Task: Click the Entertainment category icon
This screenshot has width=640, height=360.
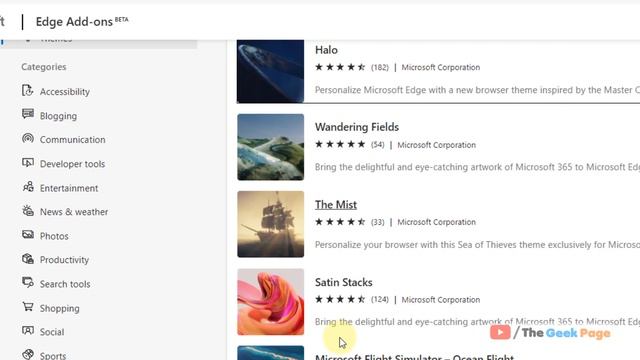Action: pyautogui.click(x=28, y=187)
